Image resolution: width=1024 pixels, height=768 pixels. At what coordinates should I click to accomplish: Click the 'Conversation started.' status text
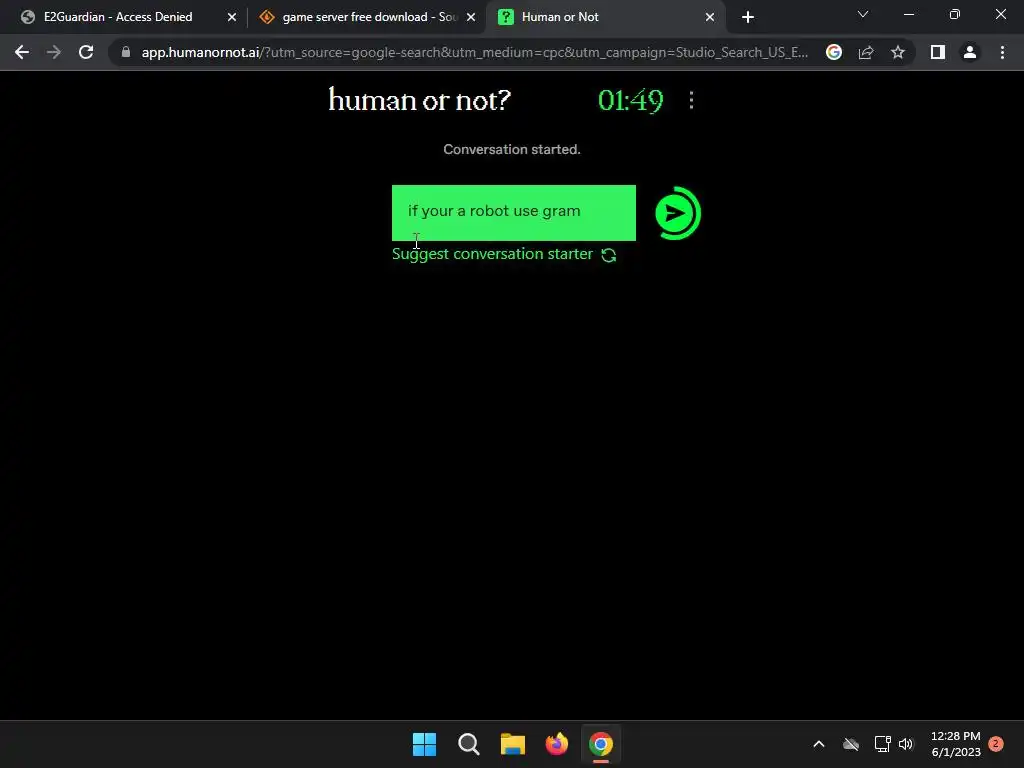click(511, 150)
